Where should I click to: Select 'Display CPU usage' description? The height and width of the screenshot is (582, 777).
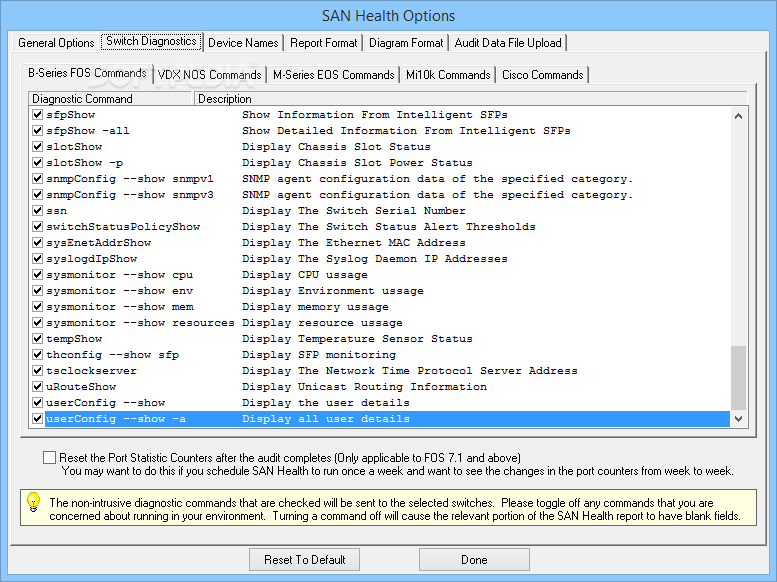point(305,275)
